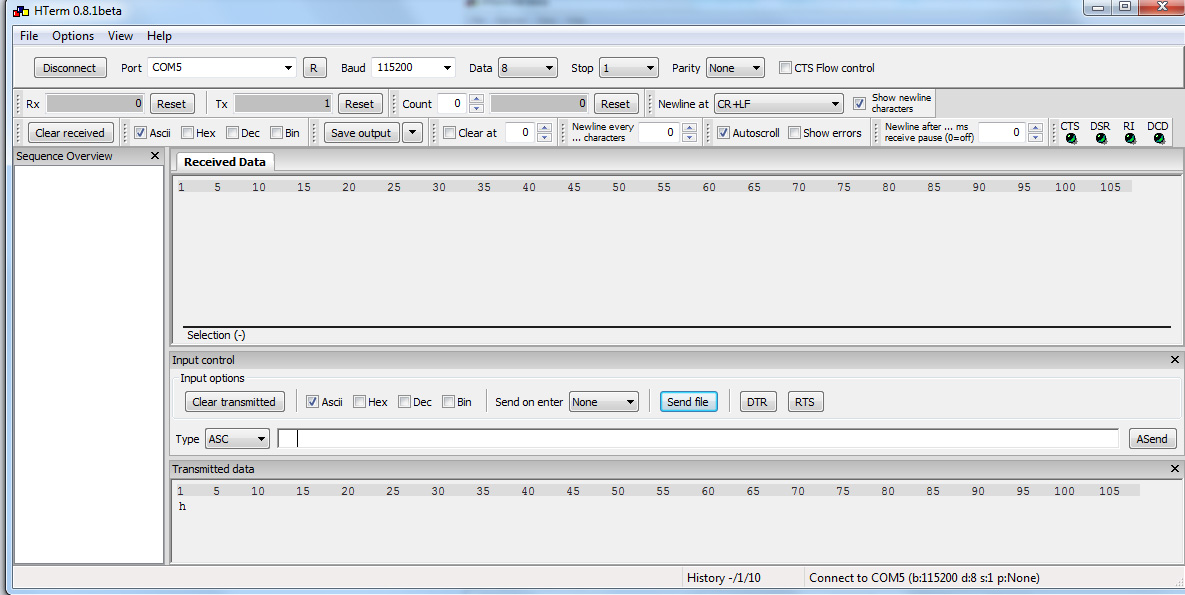Click the RI status indicator LED
The width and height of the screenshot is (1185, 595).
point(1130,139)
